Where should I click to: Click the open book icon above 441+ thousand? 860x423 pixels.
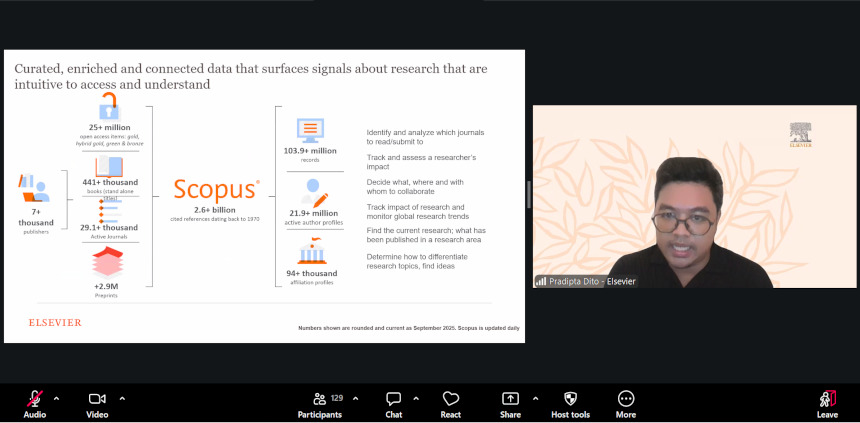[109, 166]
